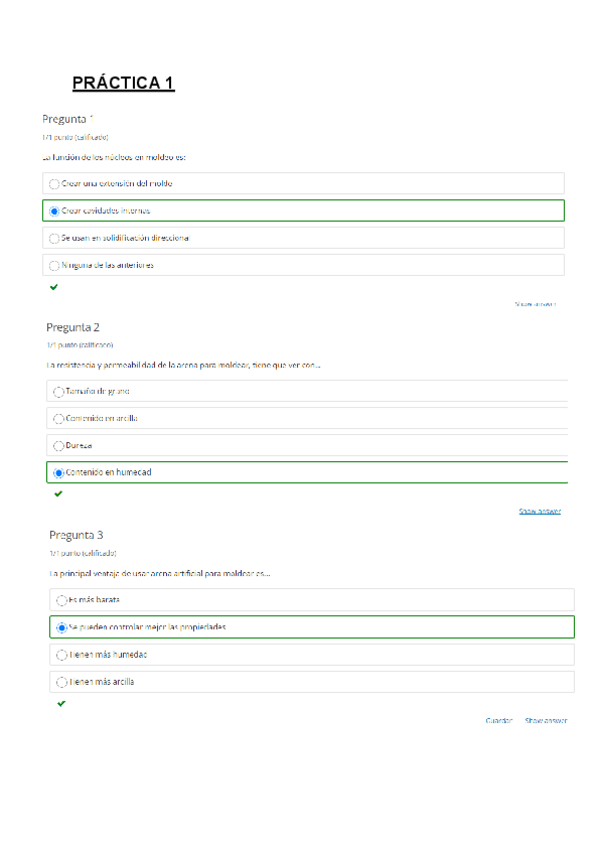Select the 'Dureza' option
Viewport: 600px width, 848px height.
(x=59, y=445)
